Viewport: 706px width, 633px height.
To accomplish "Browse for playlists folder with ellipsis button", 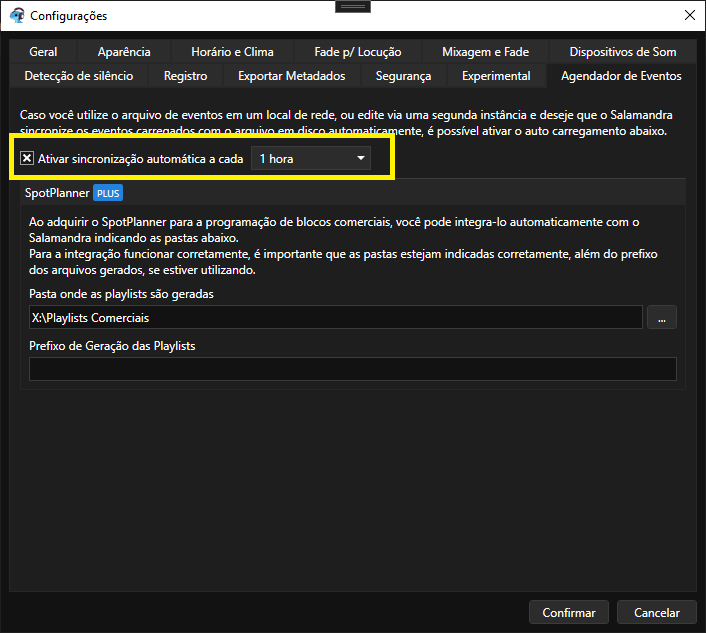I will coord(661,317).
